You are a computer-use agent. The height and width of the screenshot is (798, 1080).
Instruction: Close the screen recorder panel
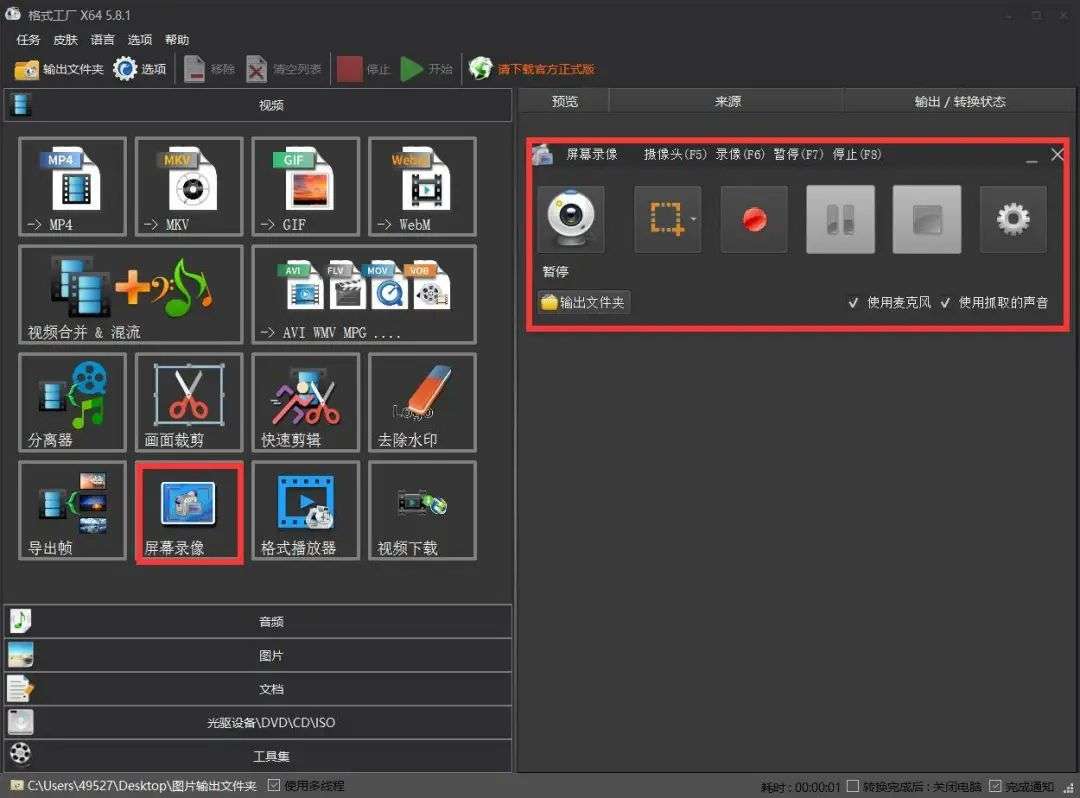1057,155
